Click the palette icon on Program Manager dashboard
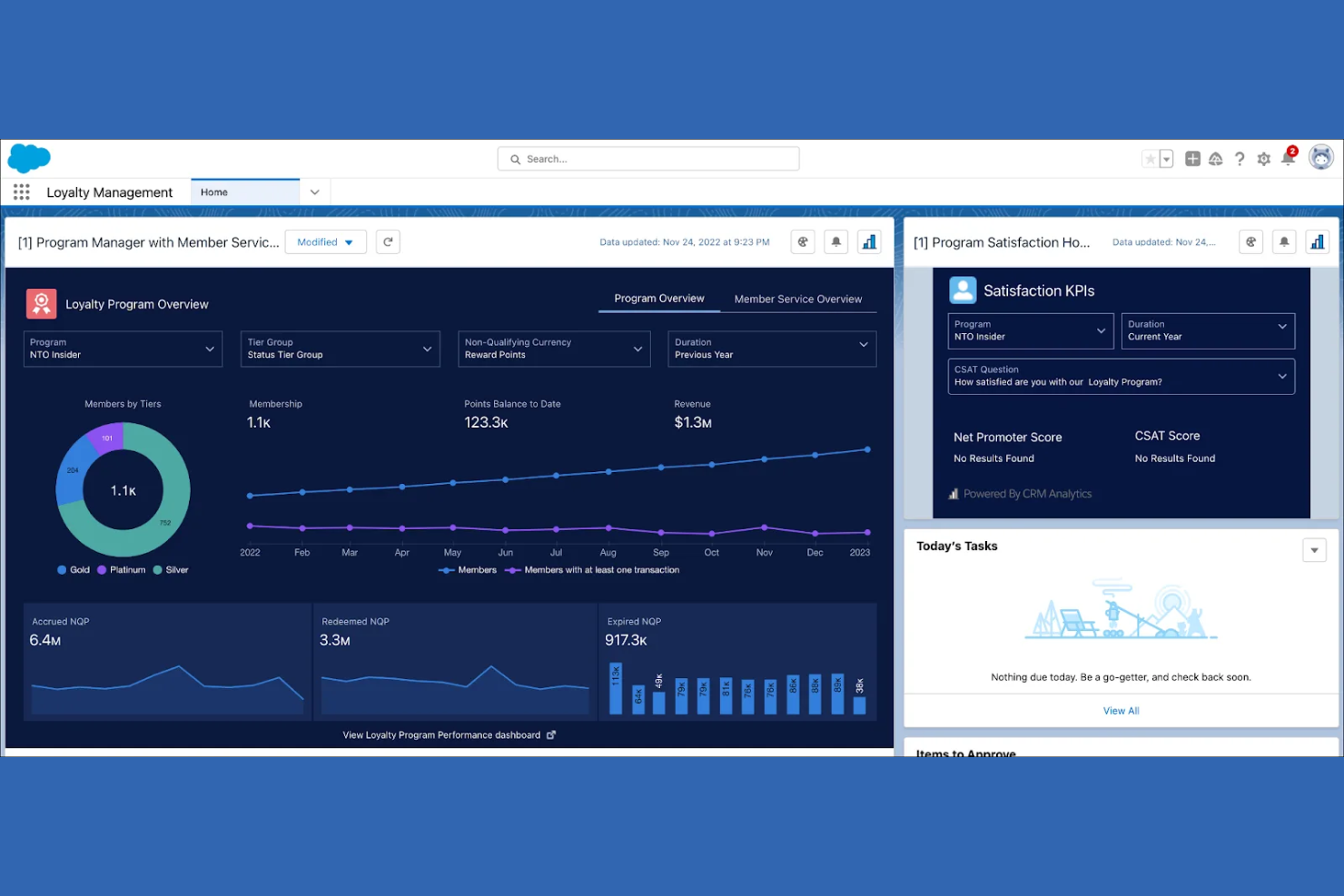Viewport: 1344px width, 896px height. pyautogui.click(x=803, y=242)
